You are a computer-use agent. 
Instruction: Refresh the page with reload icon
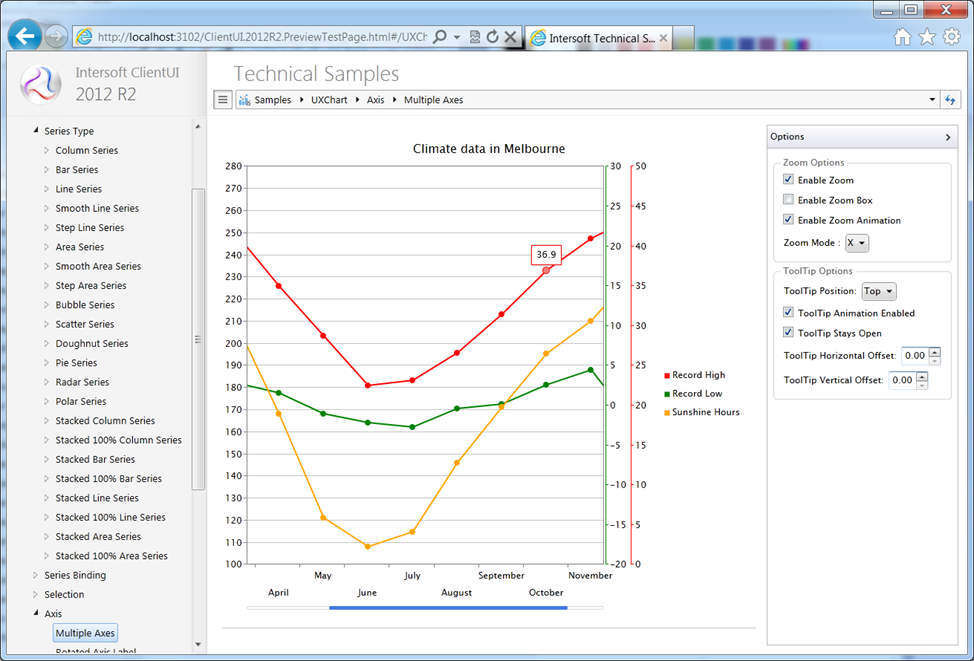(x=493, y=37)
